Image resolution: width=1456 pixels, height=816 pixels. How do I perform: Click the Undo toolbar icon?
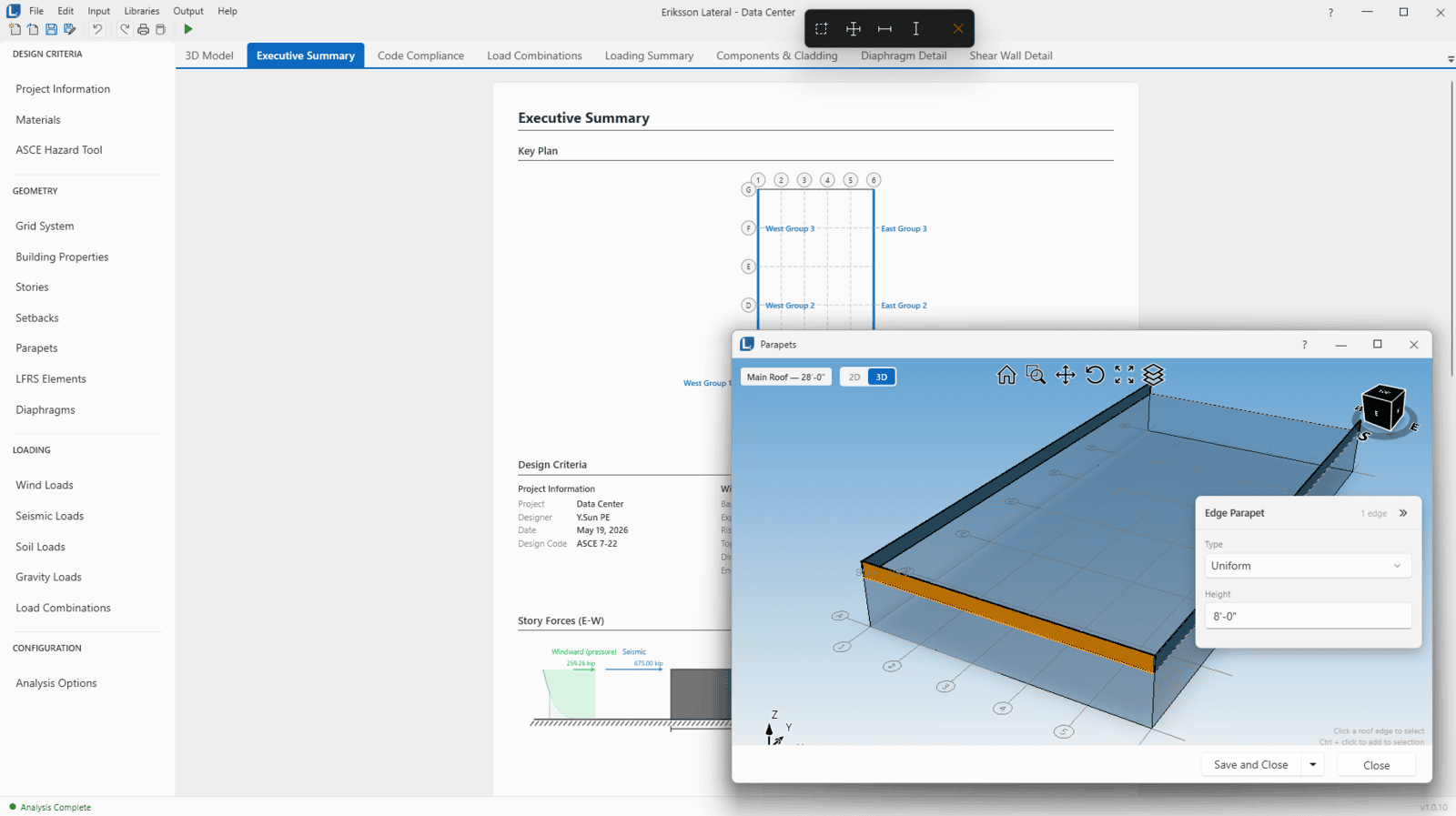point(97,29)
